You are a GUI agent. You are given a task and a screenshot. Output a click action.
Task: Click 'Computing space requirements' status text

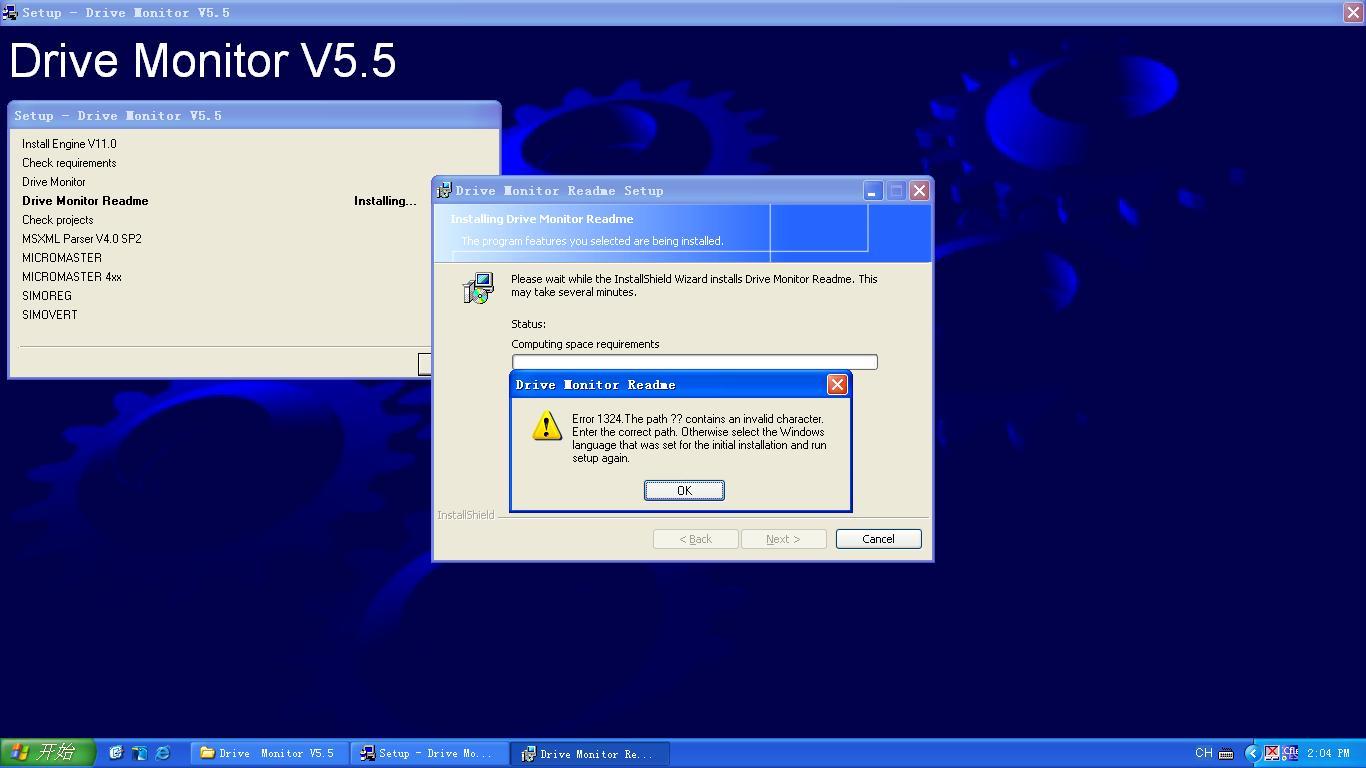pyautogui.click(x=585, y=344)
